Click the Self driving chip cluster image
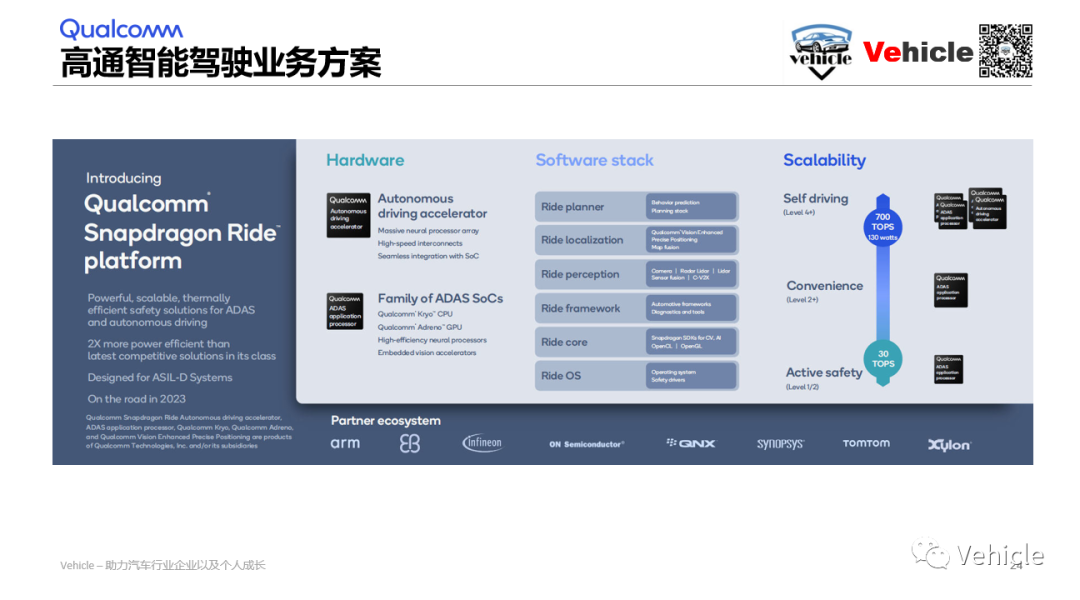 click(970, 209)
